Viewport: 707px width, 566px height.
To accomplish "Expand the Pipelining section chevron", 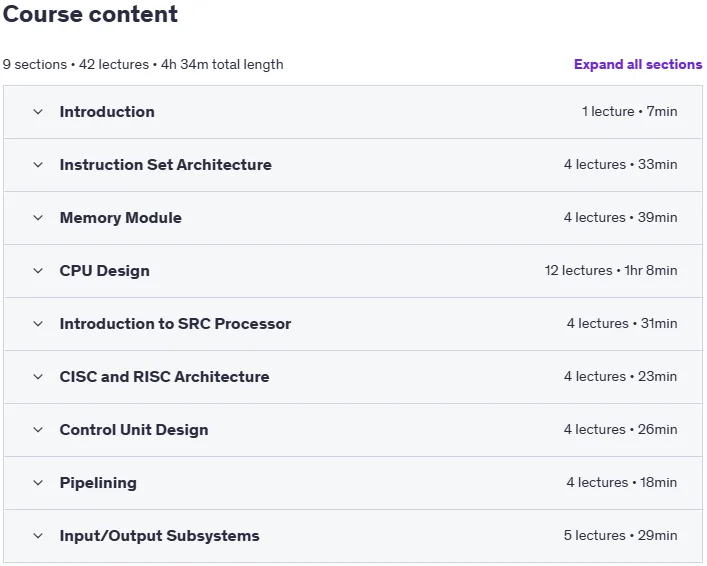I will [38, 483].
